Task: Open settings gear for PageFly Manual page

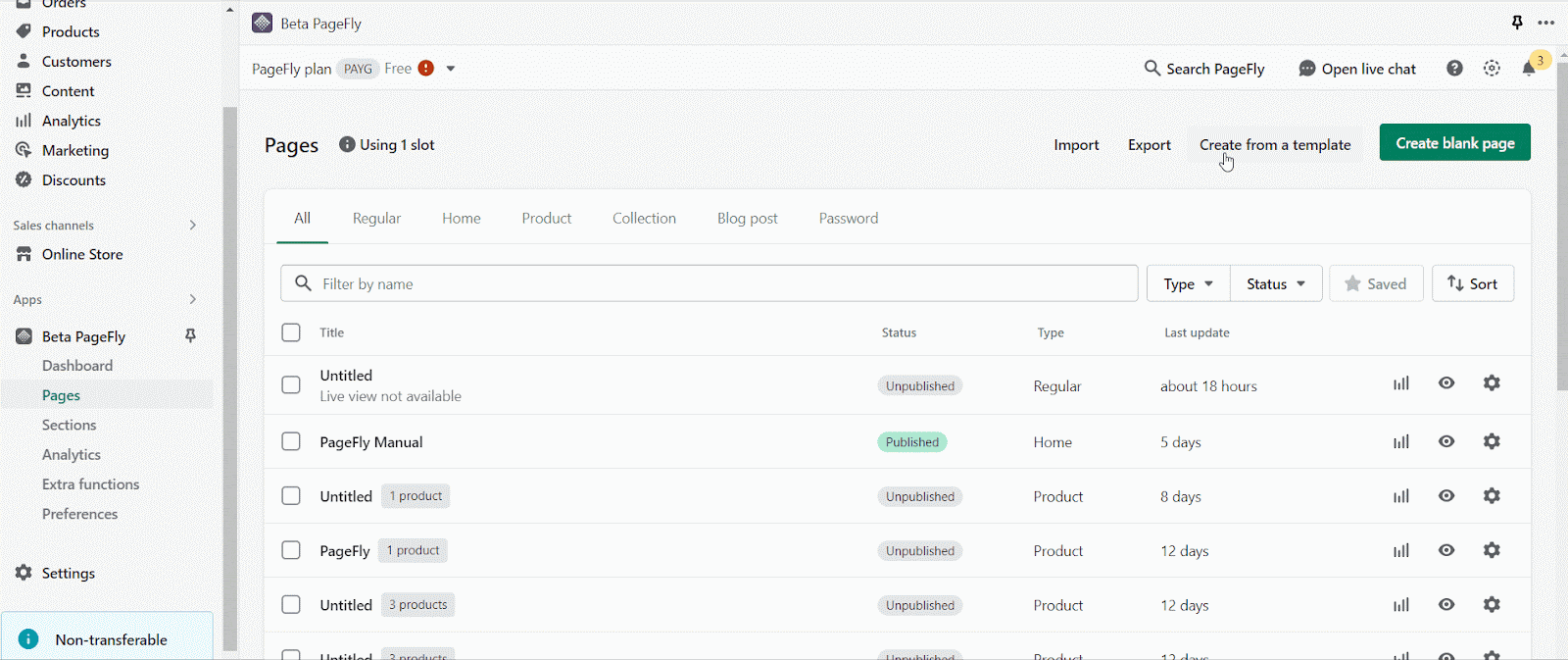Action: pos(1492,441)
